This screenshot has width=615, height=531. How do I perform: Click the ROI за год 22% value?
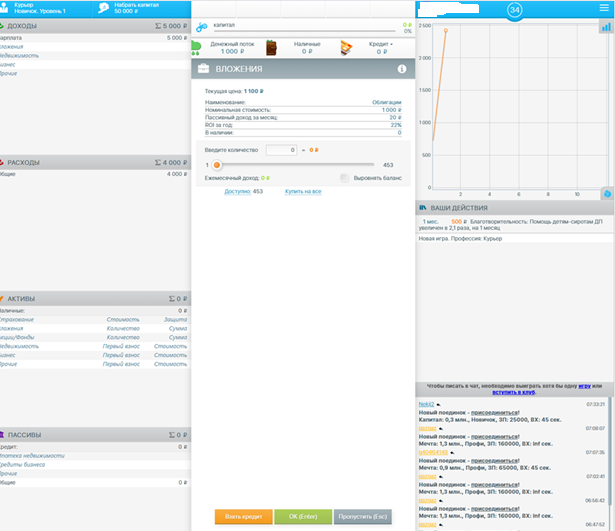pos(396,125)
